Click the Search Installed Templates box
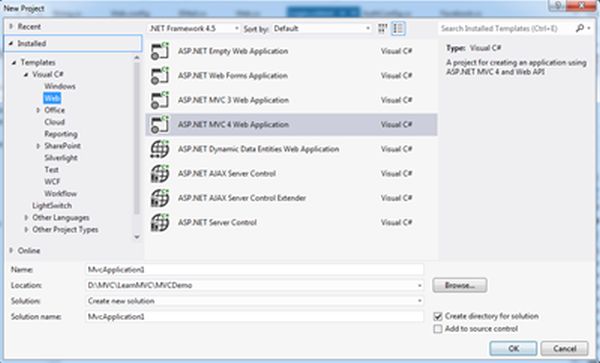Image resolution: width=600 pixels, height=363 pixels. click(506, 28)
